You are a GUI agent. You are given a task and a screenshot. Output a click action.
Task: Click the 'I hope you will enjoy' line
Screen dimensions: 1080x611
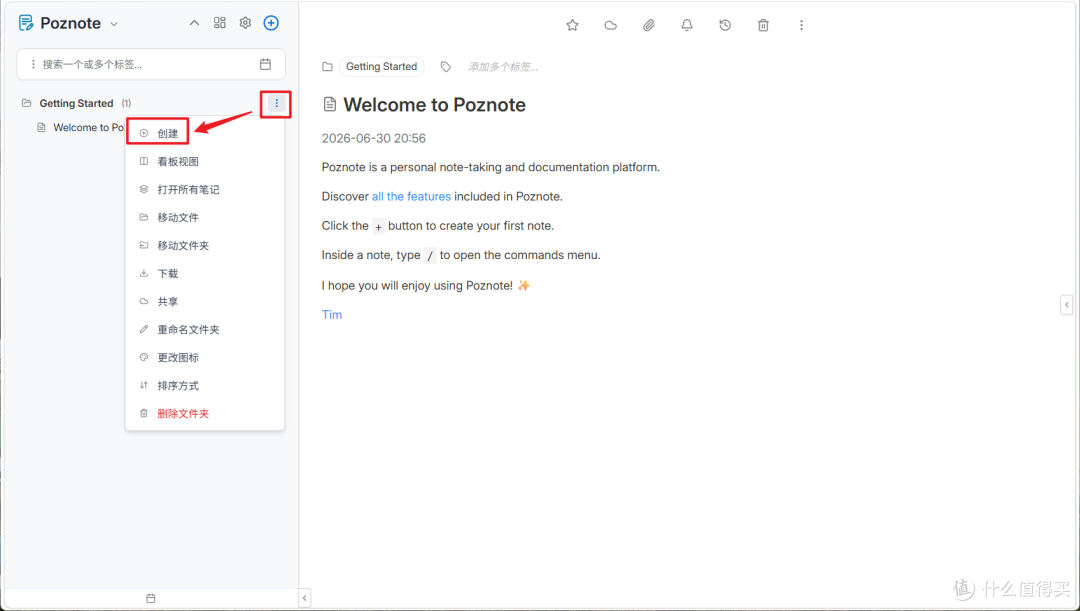click(x=426, y=285)
